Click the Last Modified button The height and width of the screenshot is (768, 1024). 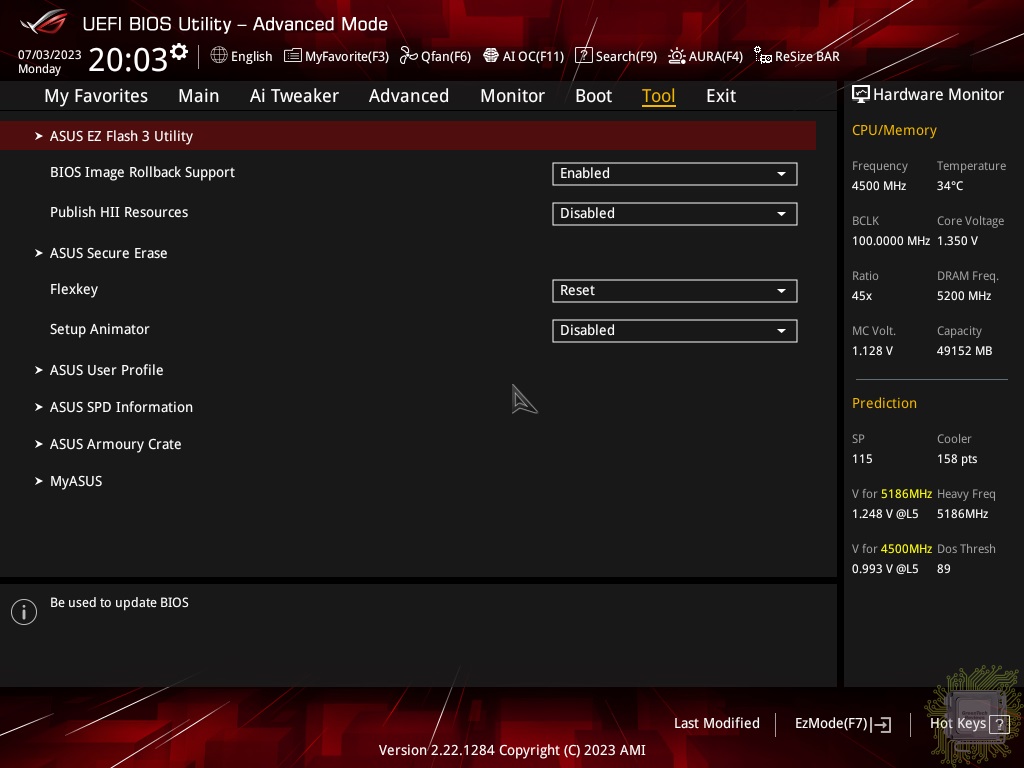(x=716, y=723)
